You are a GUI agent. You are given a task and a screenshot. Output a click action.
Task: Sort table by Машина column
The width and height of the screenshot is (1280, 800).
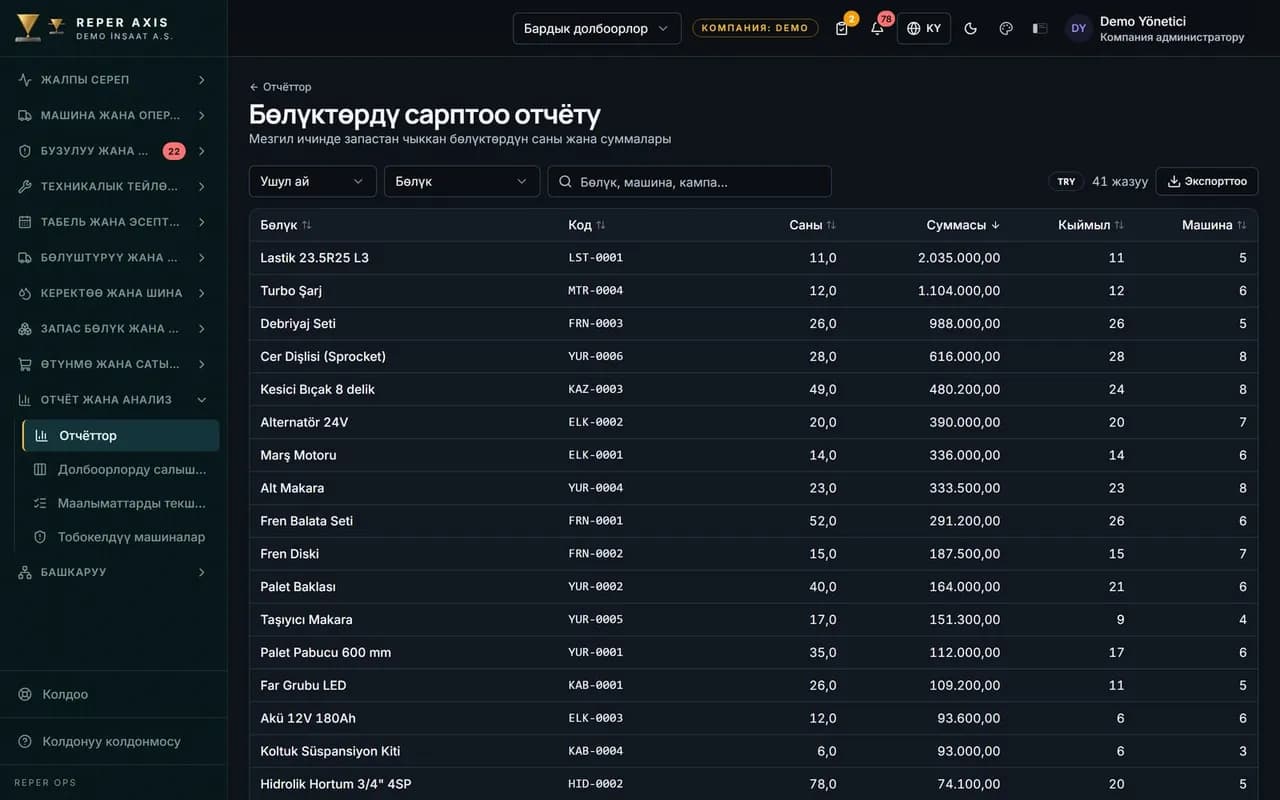[x=1214, y=225]
